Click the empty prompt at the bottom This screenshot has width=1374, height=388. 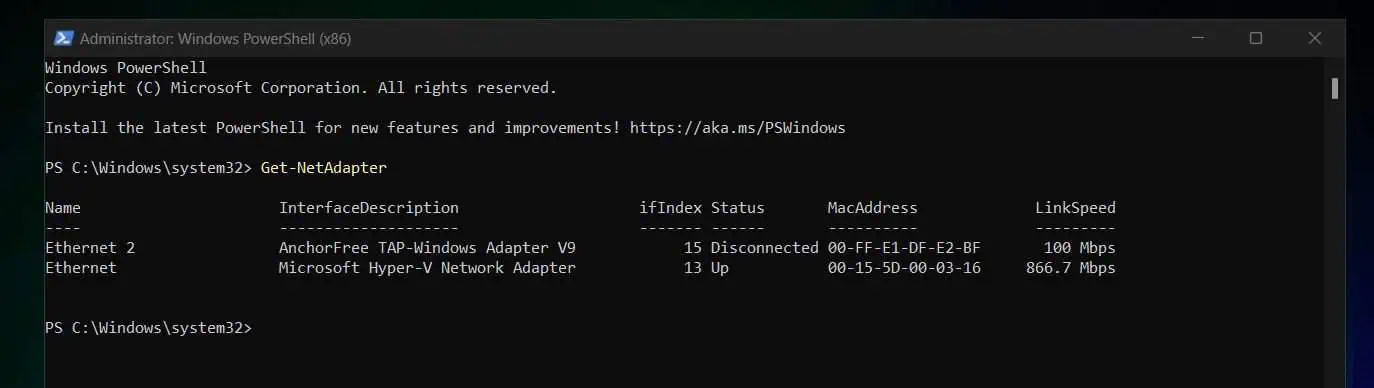click(x=149, y=328)
